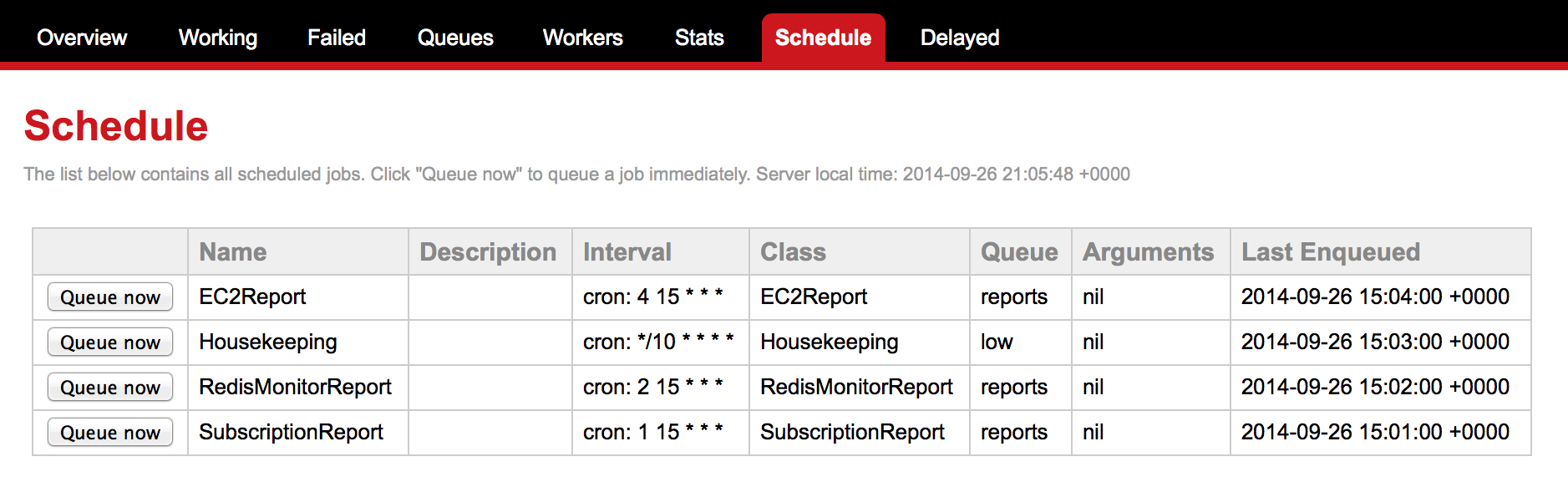Click RedisMonitorReport in the Class column
The image size is (1568, 487).
coord(856,387)
